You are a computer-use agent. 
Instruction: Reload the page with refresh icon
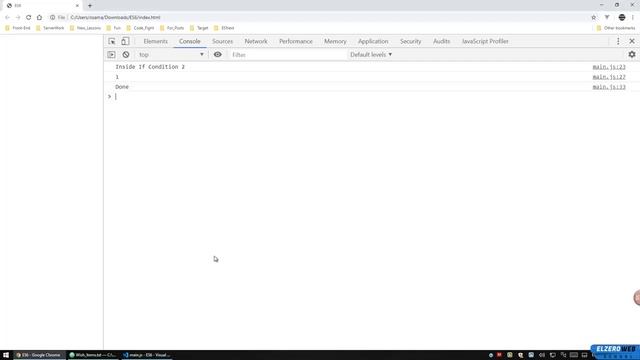pos(29,17)
